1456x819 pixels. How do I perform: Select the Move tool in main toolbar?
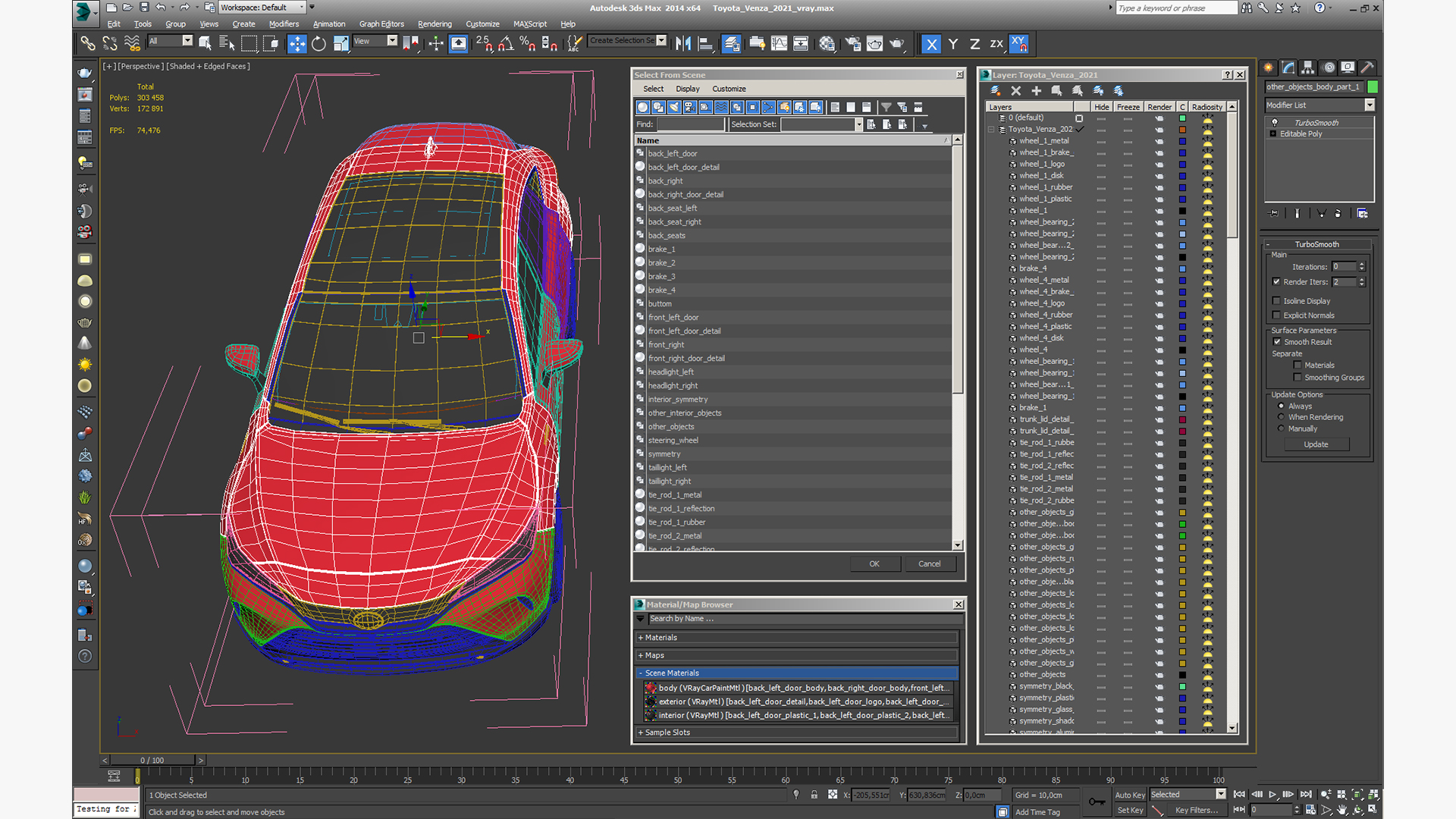297,44
